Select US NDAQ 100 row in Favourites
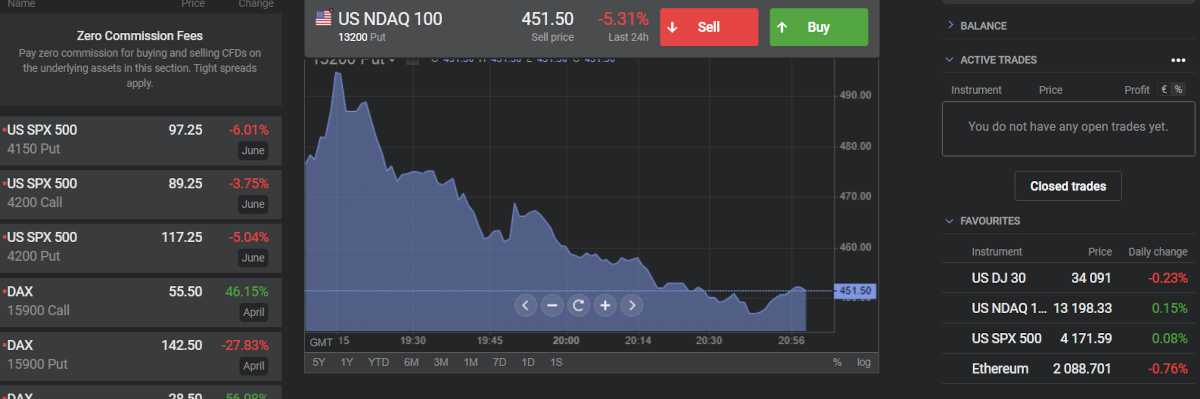Viewport: 1200px width, 399px height. [x=1068, y=308]
